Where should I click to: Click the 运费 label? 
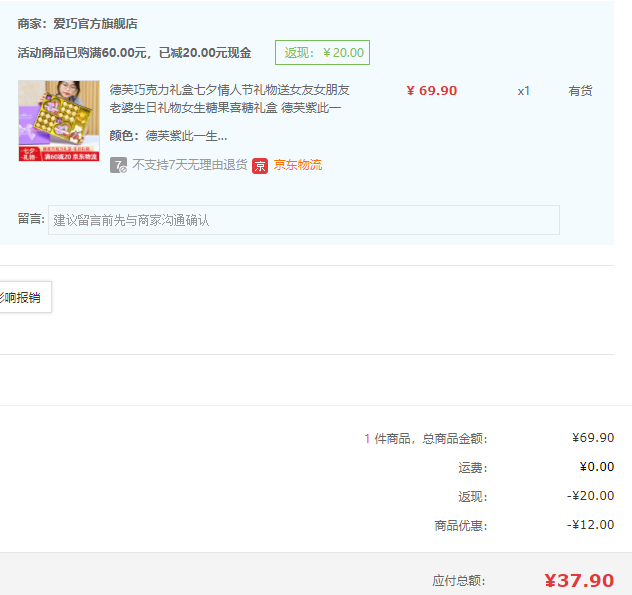click(x=473, y=468)
